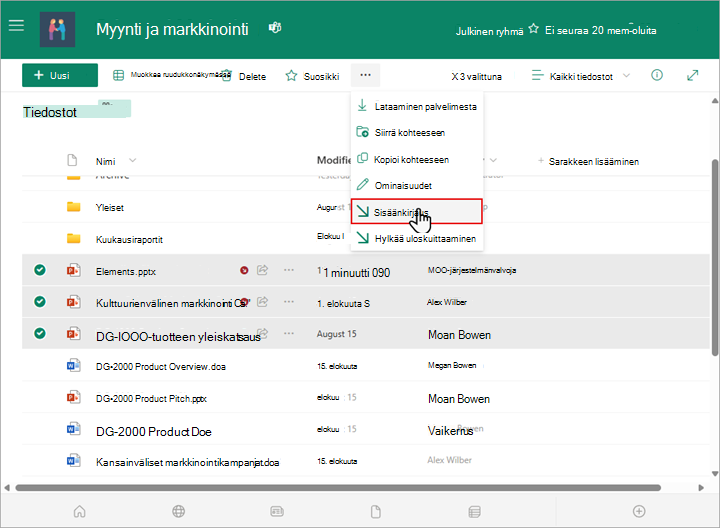Open the hamburger navigation menu

click(x=16, y=25)
